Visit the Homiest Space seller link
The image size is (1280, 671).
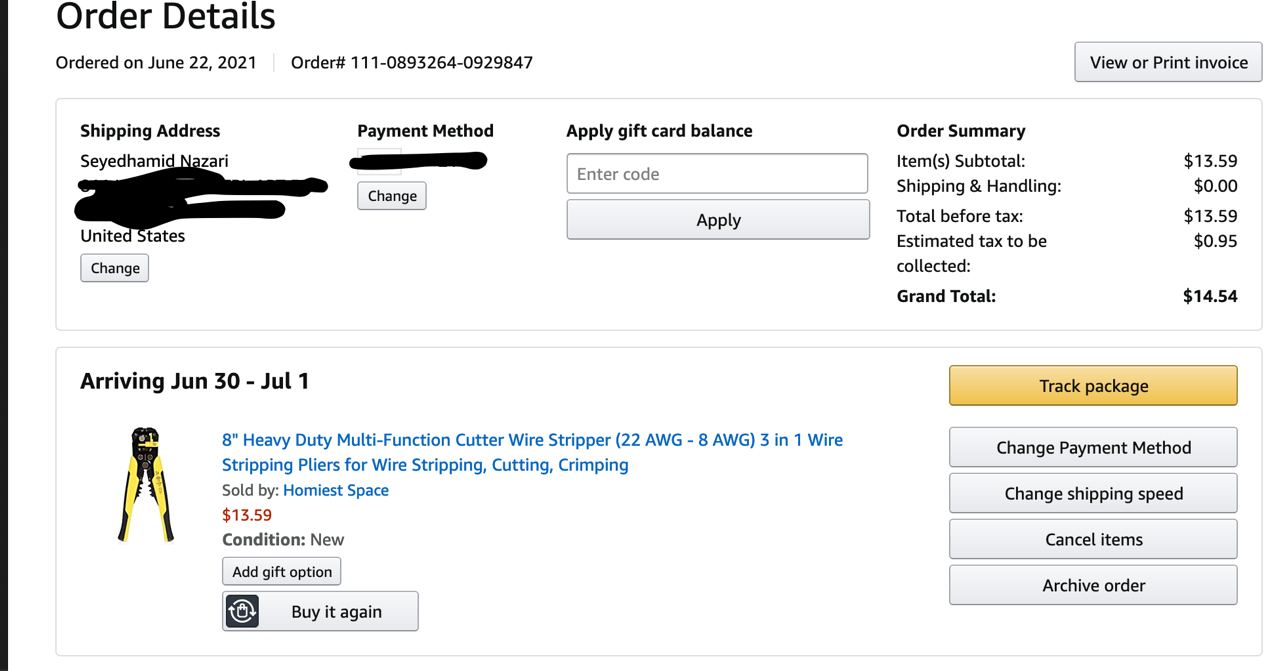point(336,490)
